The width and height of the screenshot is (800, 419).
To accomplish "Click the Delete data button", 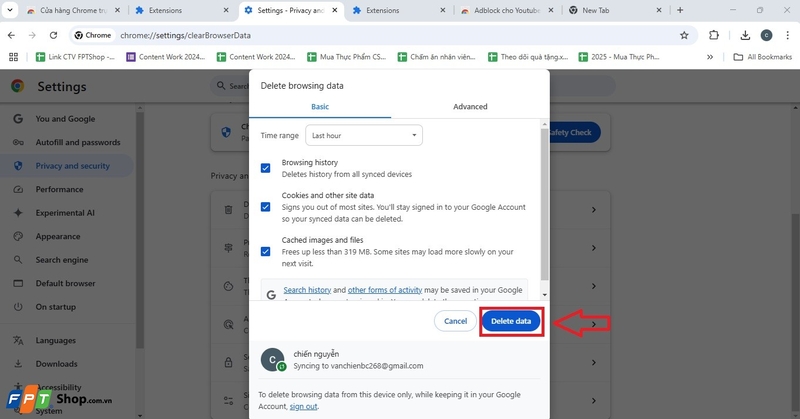I will (511, 321).
